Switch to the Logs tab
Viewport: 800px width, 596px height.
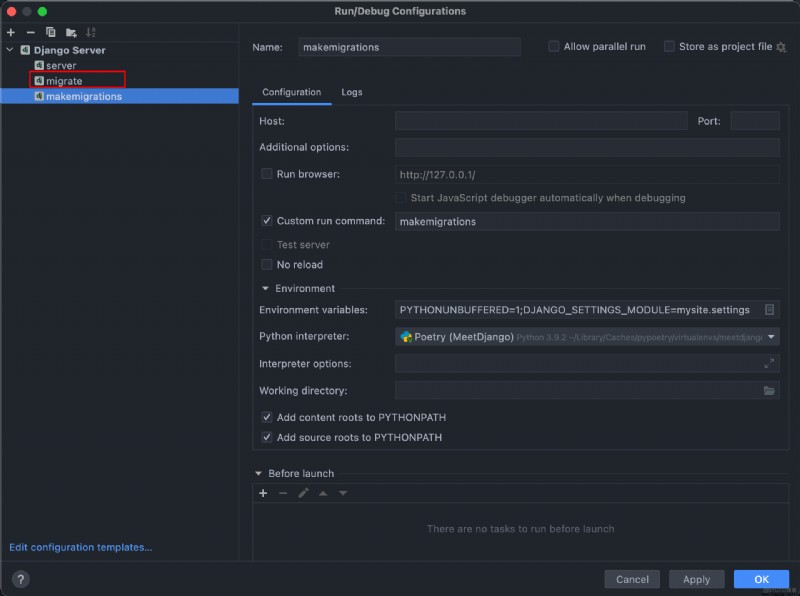click(x=352, y=92)
